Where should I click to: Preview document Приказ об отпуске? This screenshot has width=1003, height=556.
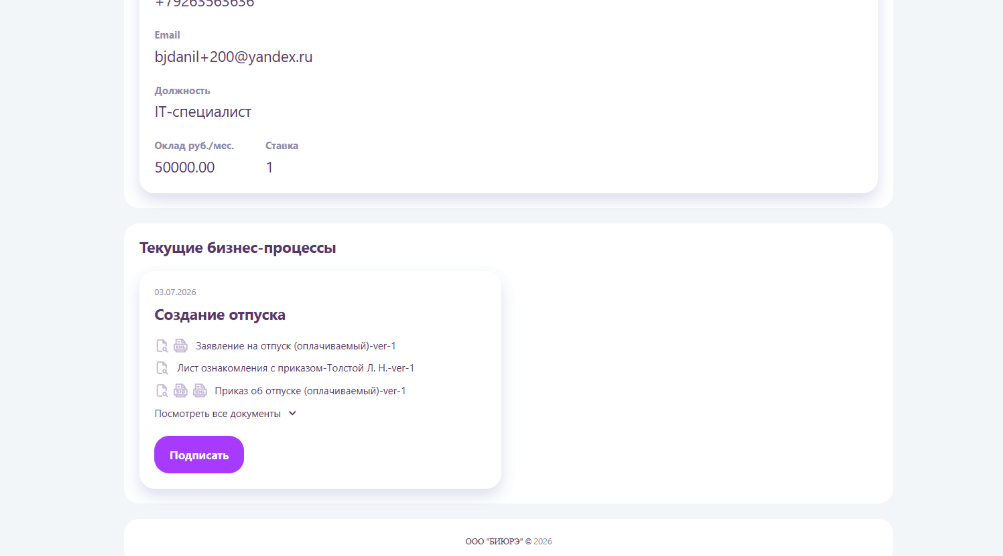[162, 390]
